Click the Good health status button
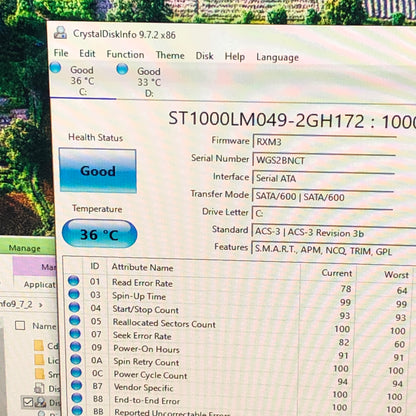 [98, 171]
